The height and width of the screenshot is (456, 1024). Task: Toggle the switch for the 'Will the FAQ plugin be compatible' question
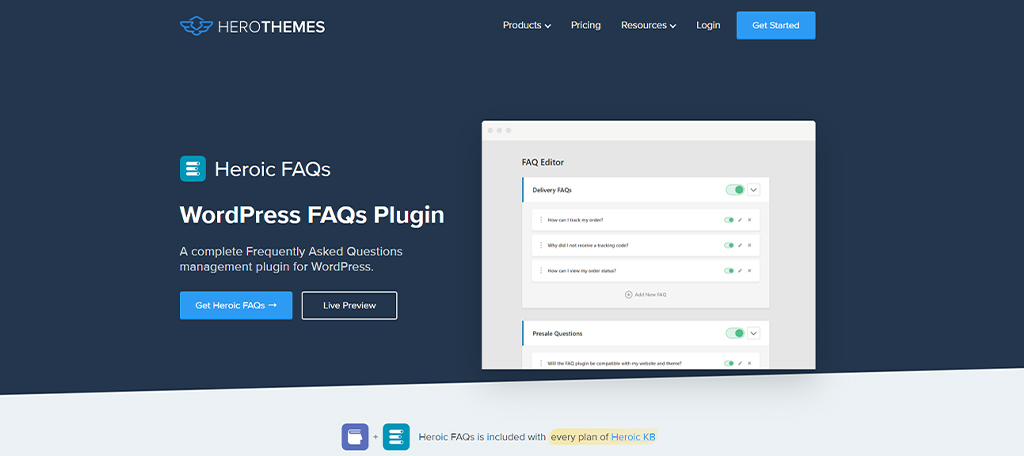pos(729,363)
